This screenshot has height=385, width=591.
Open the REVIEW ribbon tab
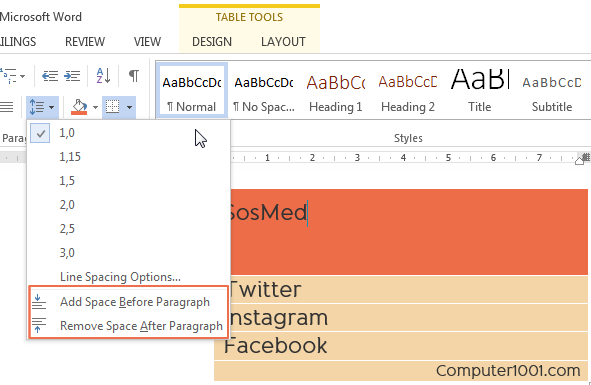[85, 41]
